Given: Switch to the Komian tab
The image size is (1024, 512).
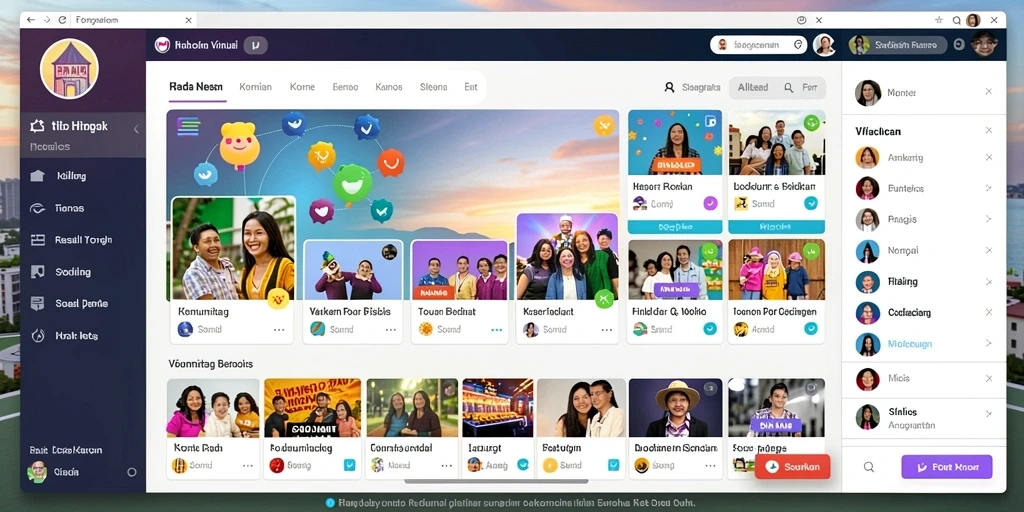Looking at the screenshot, I should [255, 87].
